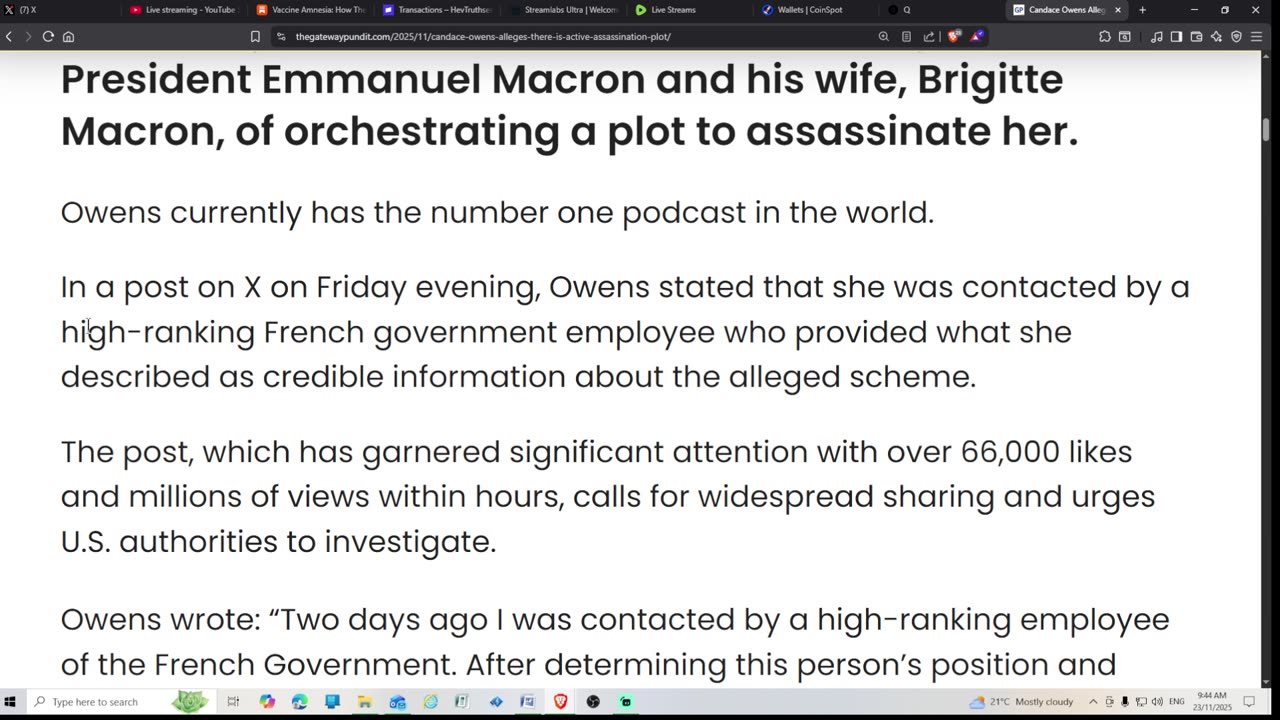Show hidden system tray icons
1280x720 pixels.
pos(1093,702)
